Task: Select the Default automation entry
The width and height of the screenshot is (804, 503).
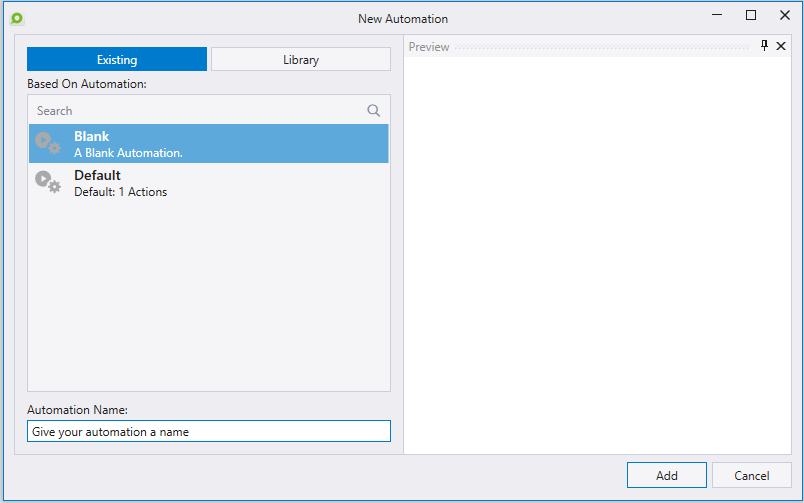Action: pos(209,183)
